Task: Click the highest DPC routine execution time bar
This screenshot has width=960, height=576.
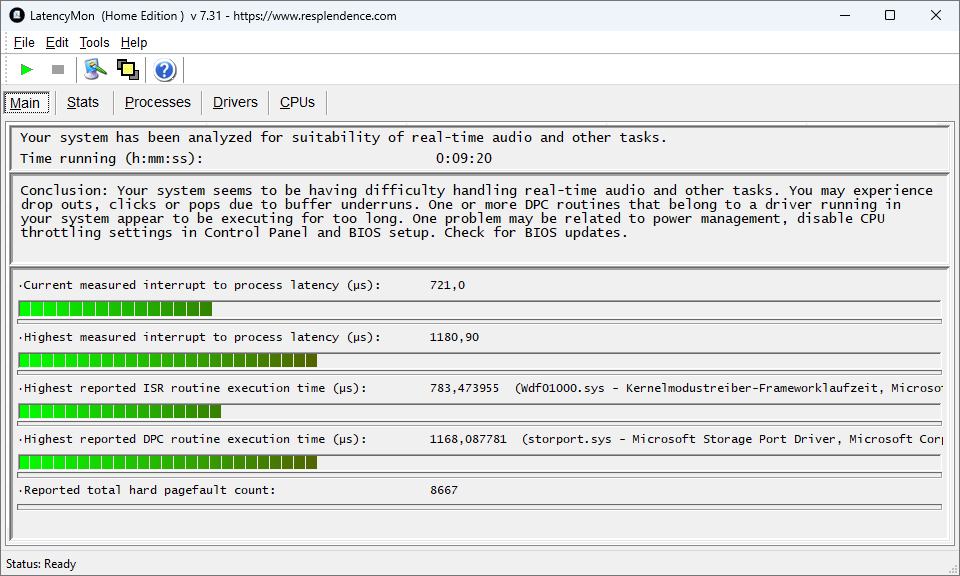Action: (x=479, y=463)
